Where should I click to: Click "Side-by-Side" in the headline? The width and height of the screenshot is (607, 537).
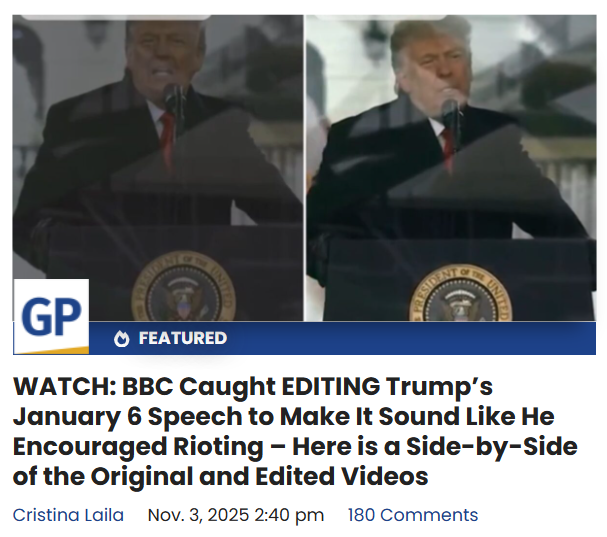[492, 446]
